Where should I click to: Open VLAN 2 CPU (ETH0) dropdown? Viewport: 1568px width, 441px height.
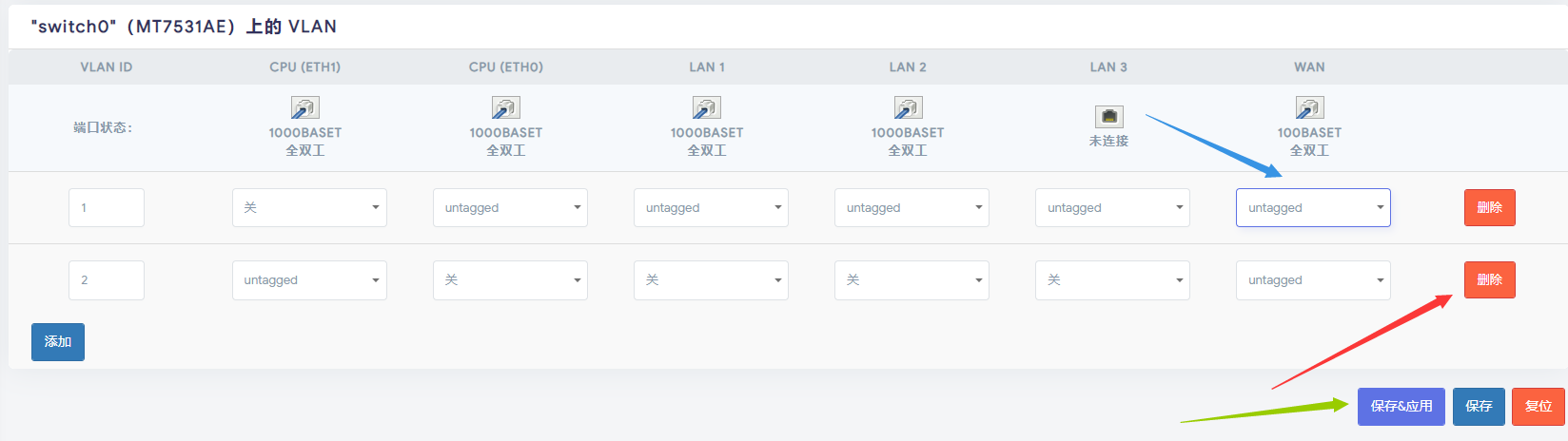[510, 279]
